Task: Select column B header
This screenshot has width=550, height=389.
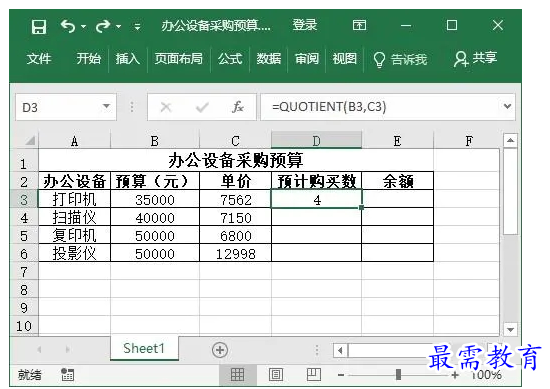Action: pyautogui.click(x=155, y=141)
